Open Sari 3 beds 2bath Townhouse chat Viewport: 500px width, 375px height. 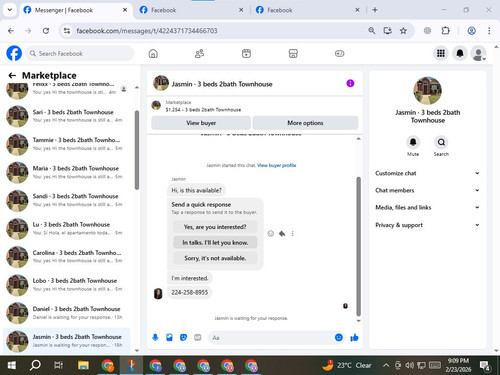67,116
